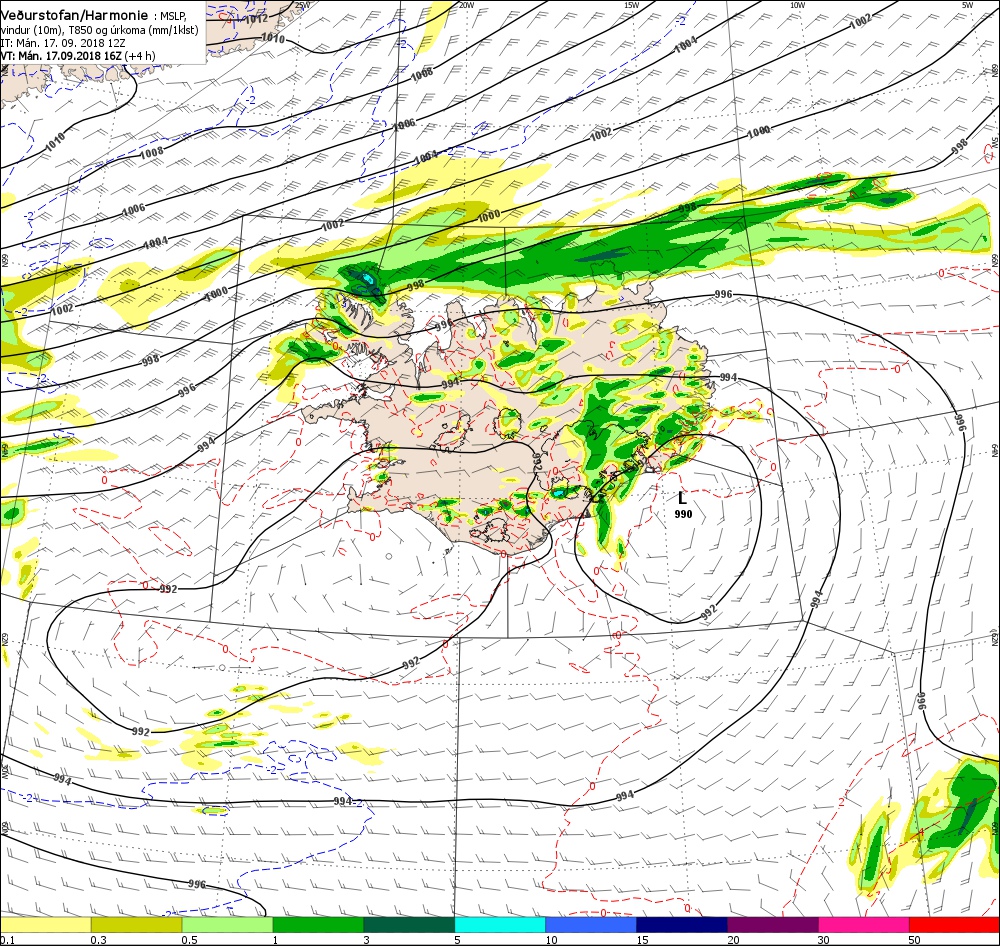Click the "Veðurstofan/Harmonie" title text
Image resolution: width=1000 pixels, height=946 pixels.
pos(74,15)
